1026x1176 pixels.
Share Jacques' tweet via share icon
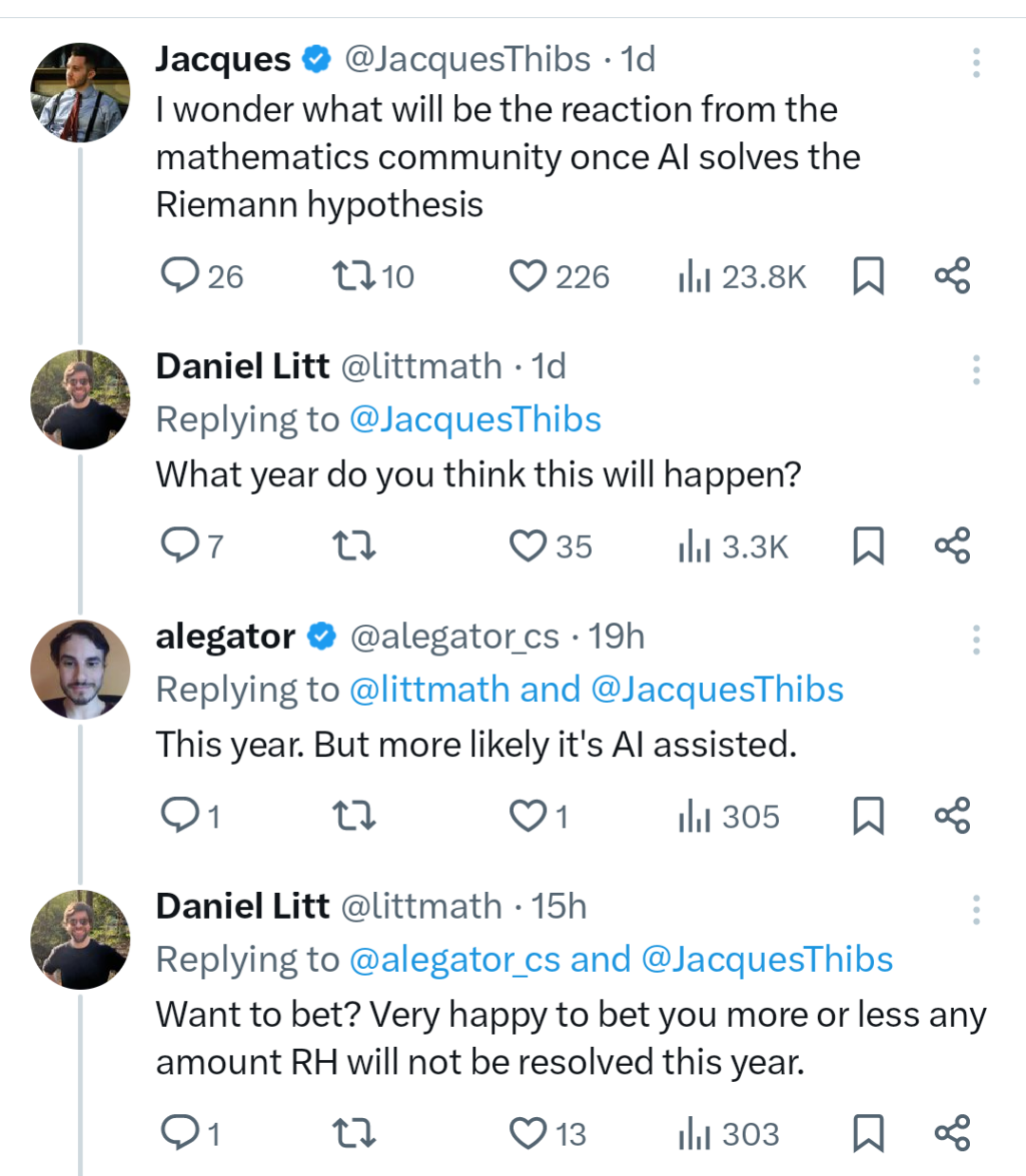click(952, 275)
